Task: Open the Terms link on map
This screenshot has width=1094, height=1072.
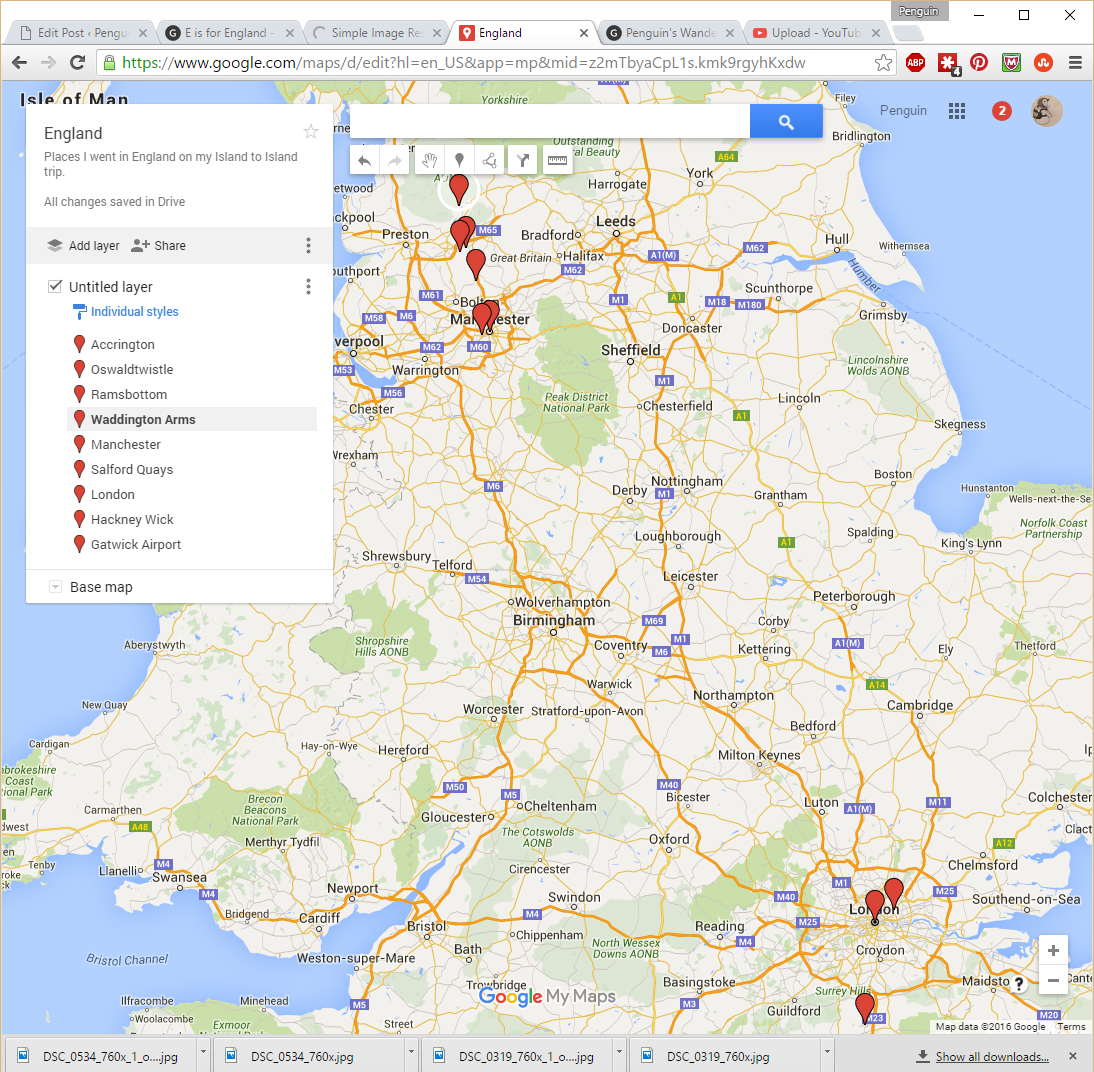Action: click(1071, 1027)
